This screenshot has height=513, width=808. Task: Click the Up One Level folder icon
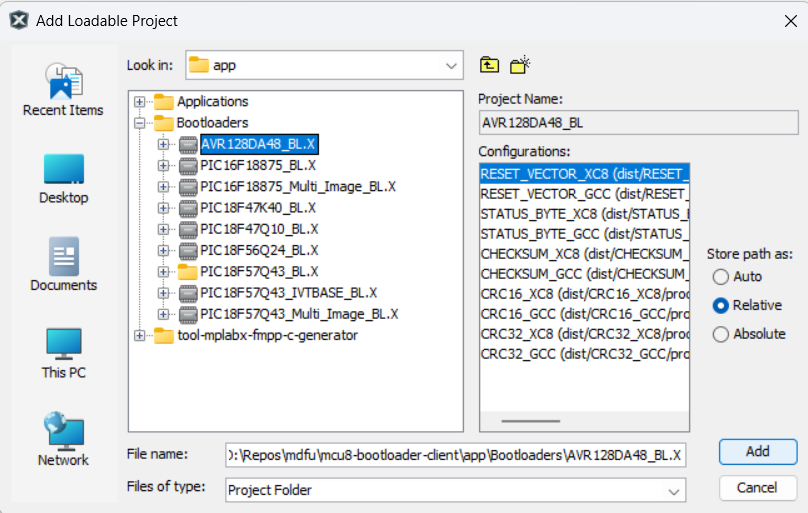click(489, 65)
